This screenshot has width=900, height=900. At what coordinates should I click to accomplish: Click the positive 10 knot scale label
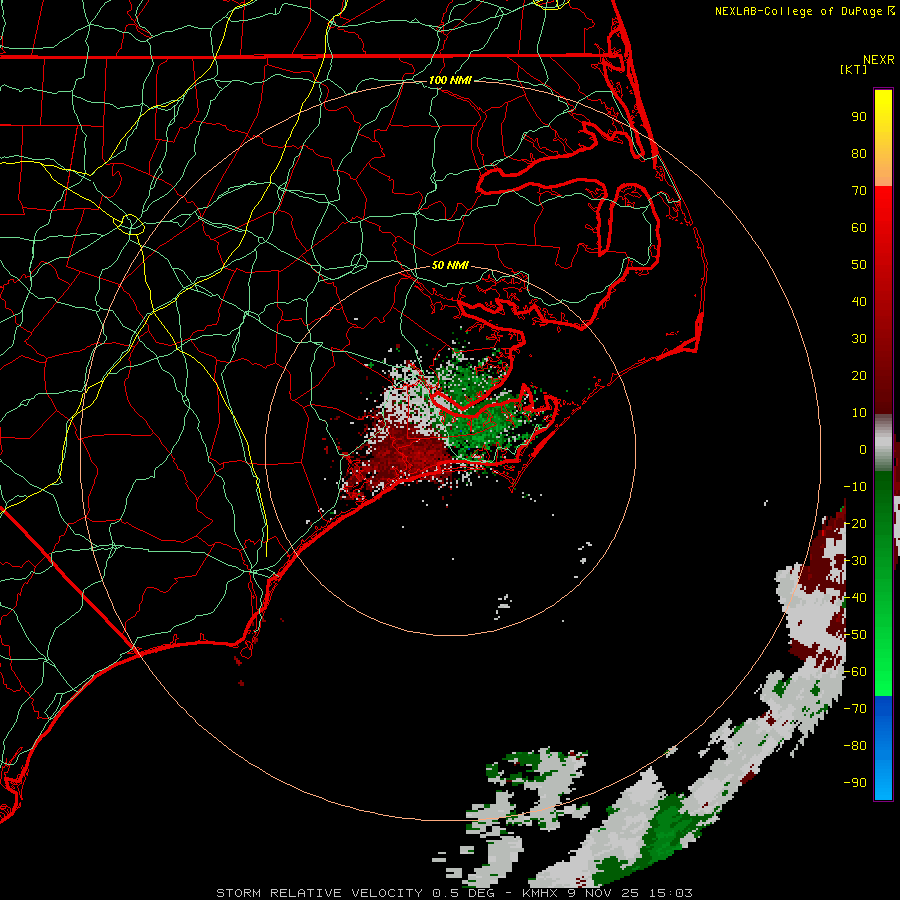click(x=859, y=413)
